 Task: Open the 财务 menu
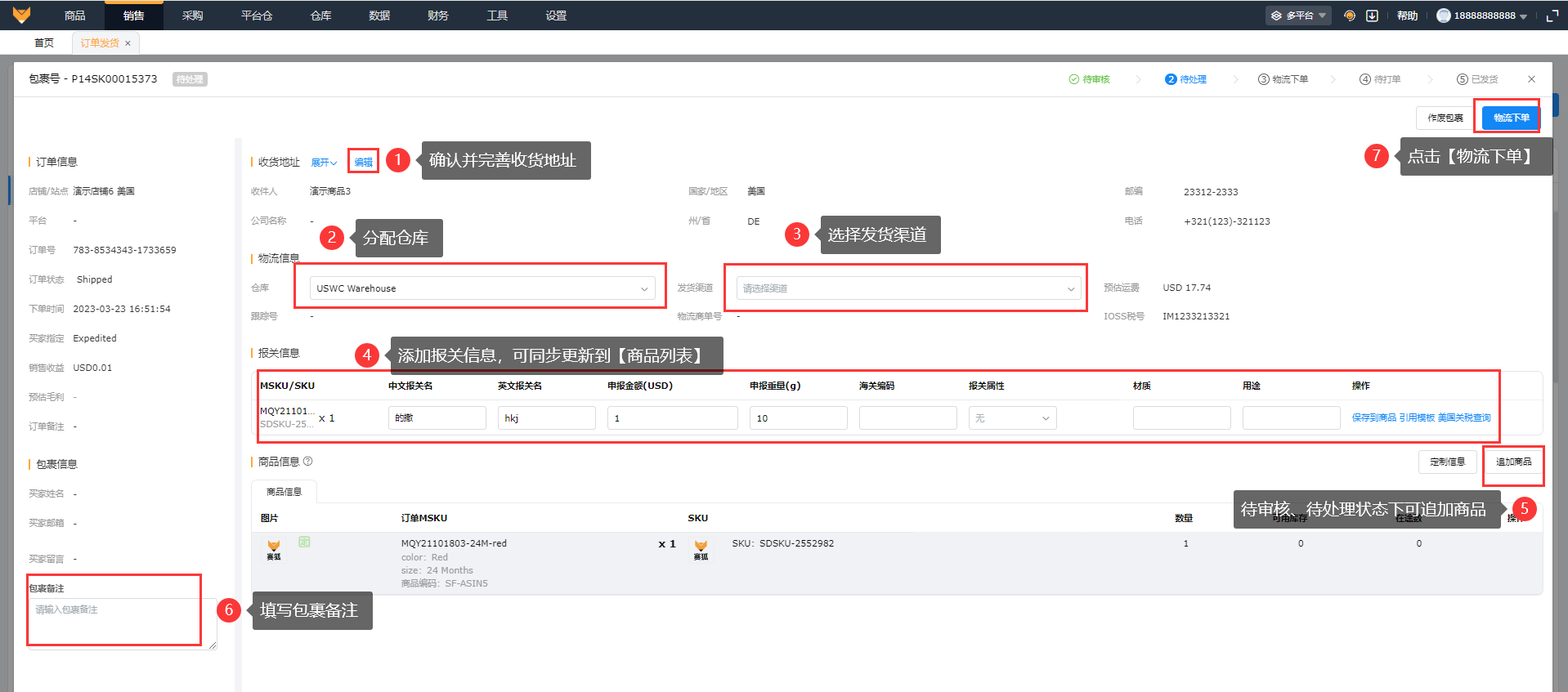438,16
